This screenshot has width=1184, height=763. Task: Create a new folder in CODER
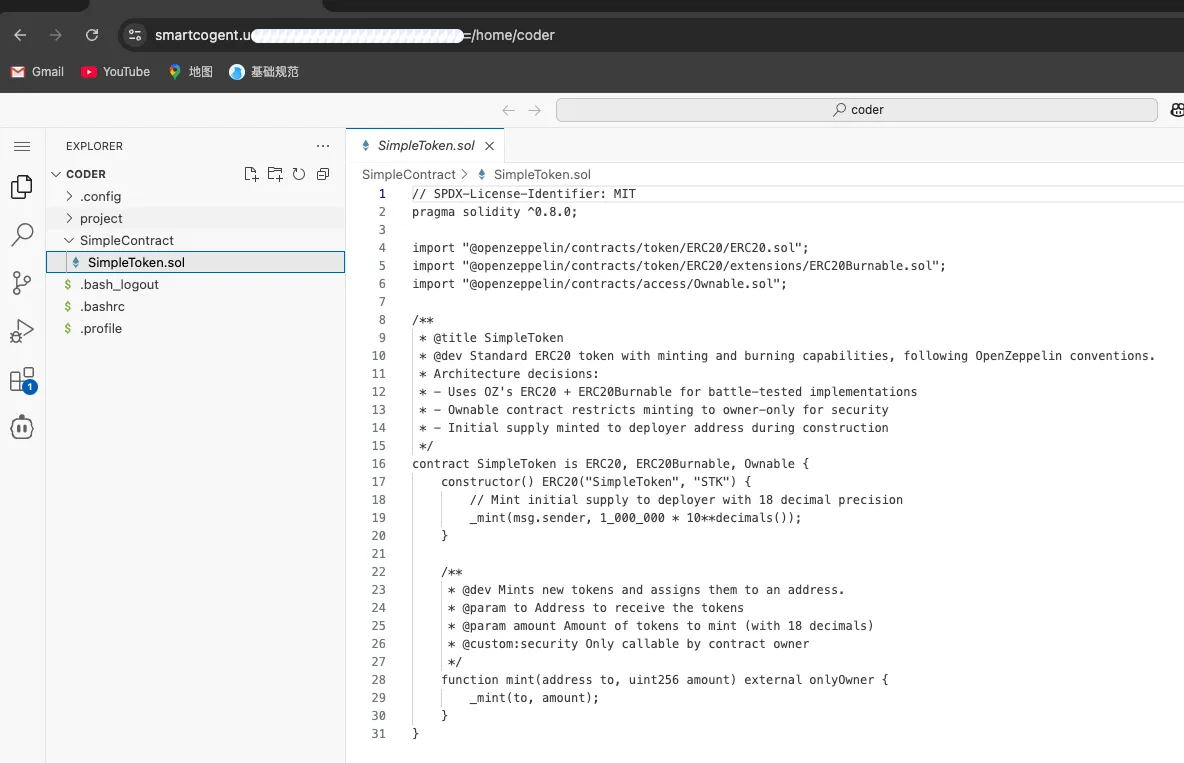[276, 175]
